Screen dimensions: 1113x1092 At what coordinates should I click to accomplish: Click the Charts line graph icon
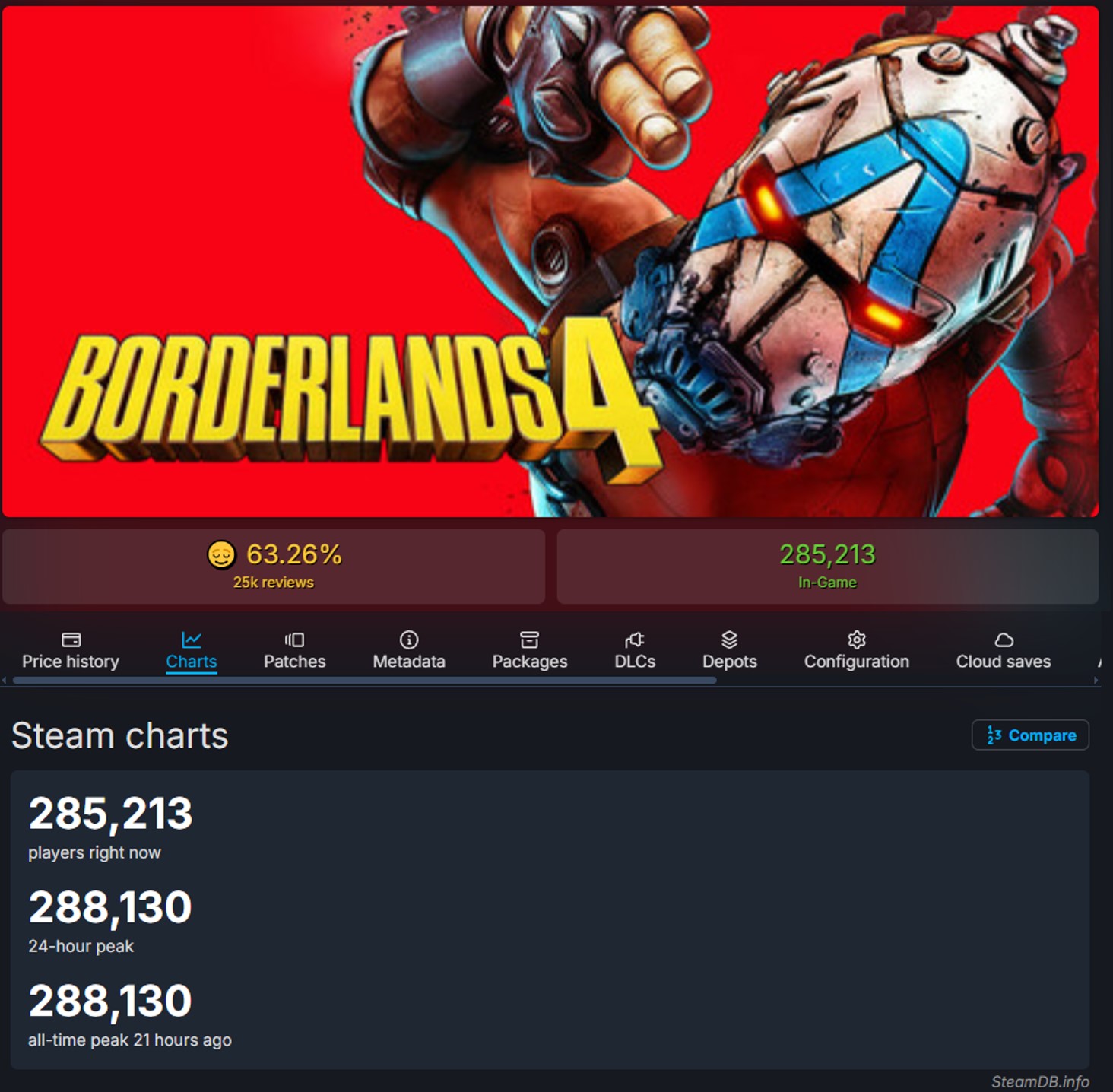tap(192, 640)
